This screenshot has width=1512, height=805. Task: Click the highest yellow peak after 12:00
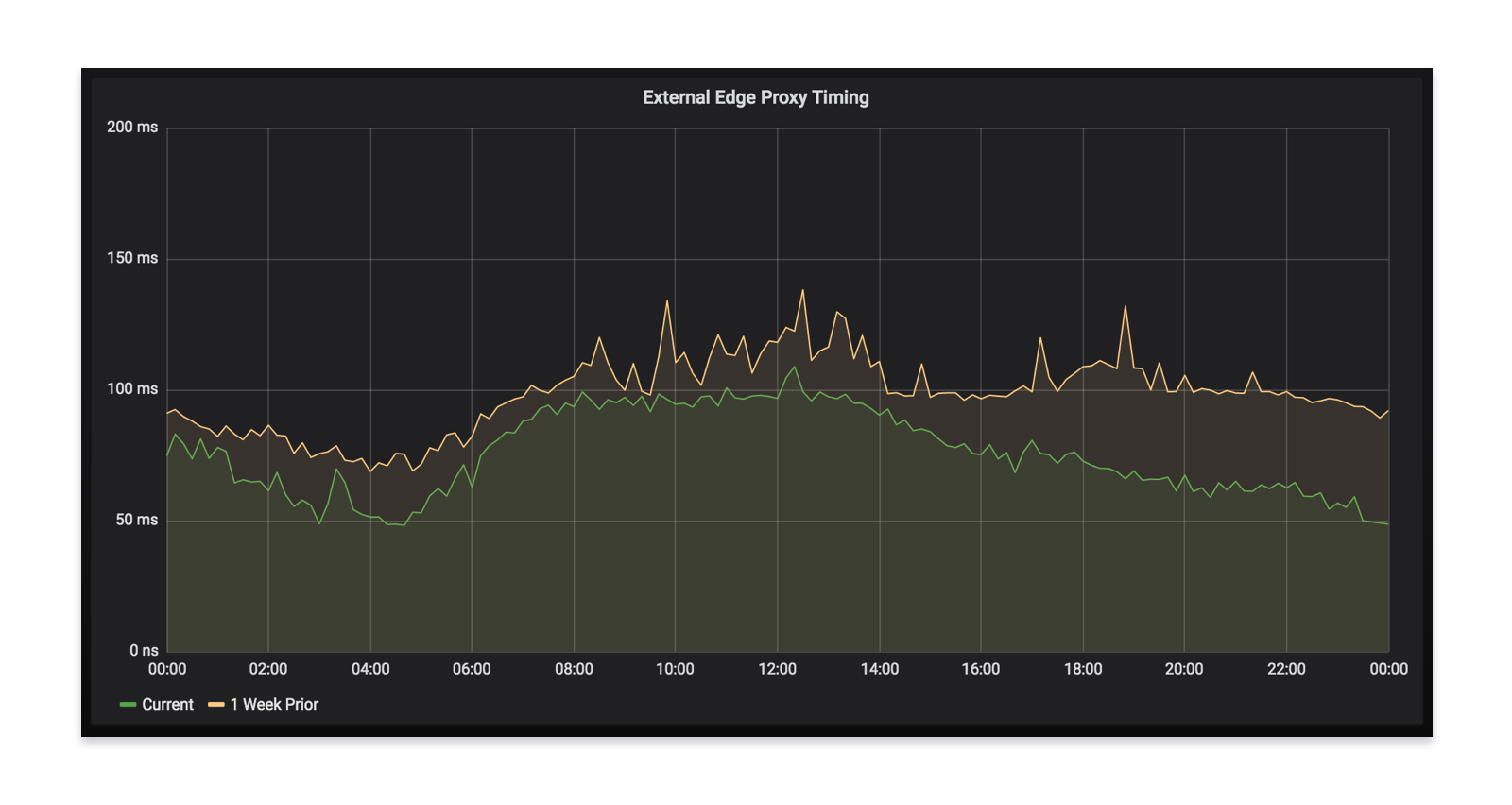point(803,291)
